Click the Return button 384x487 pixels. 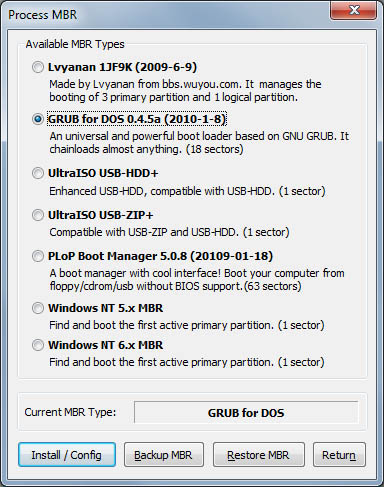[339, 454]
